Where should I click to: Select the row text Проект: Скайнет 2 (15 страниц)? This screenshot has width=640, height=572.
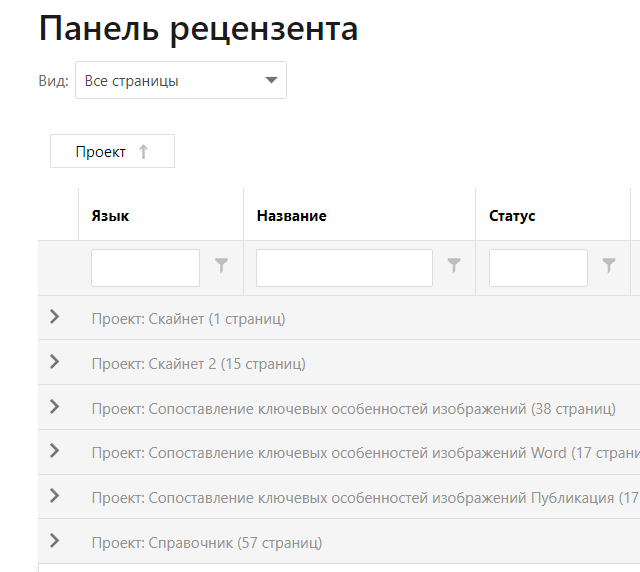coord(198,364)
